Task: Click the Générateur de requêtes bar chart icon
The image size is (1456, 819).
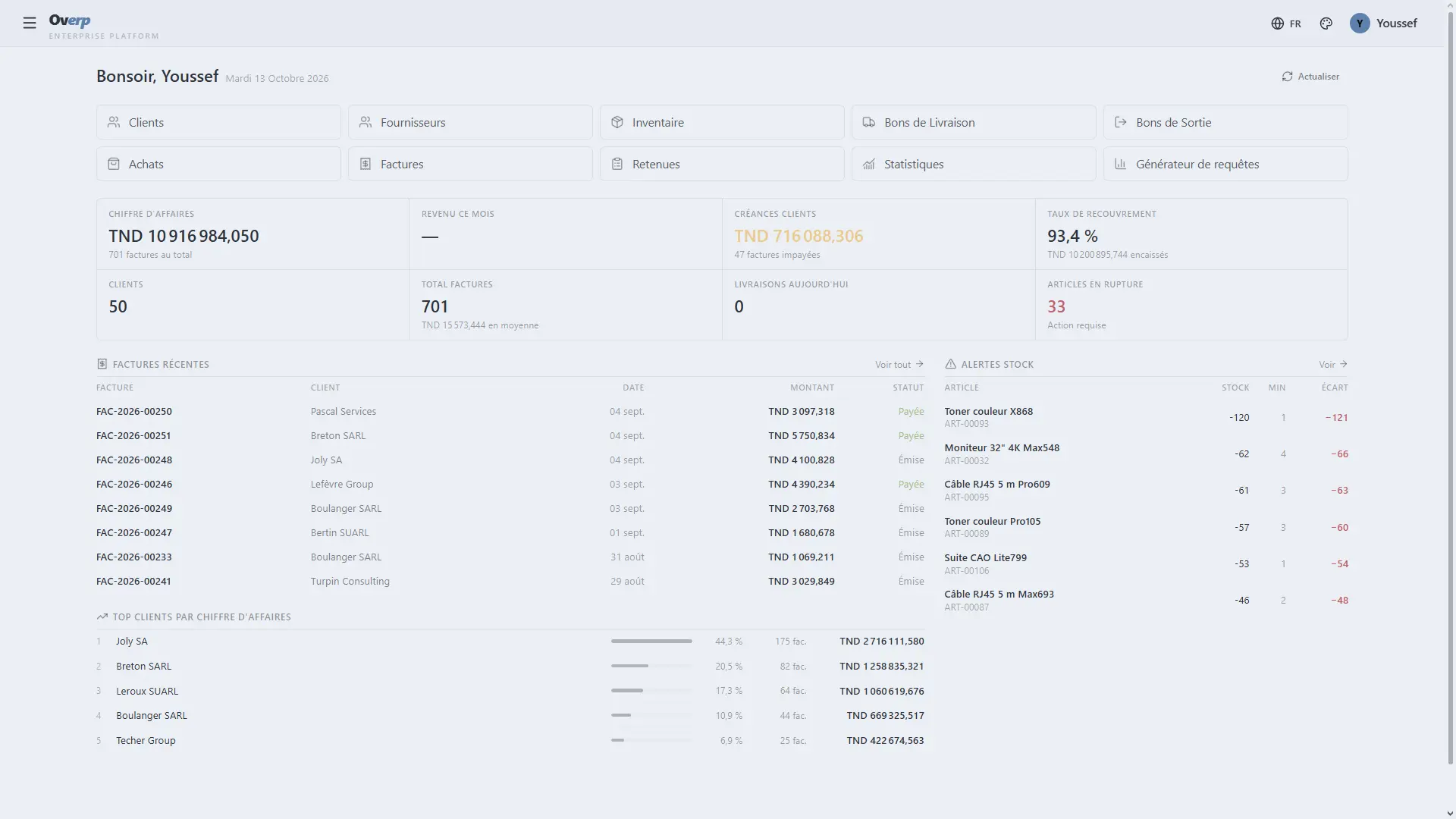Action: pos(1121,164)
